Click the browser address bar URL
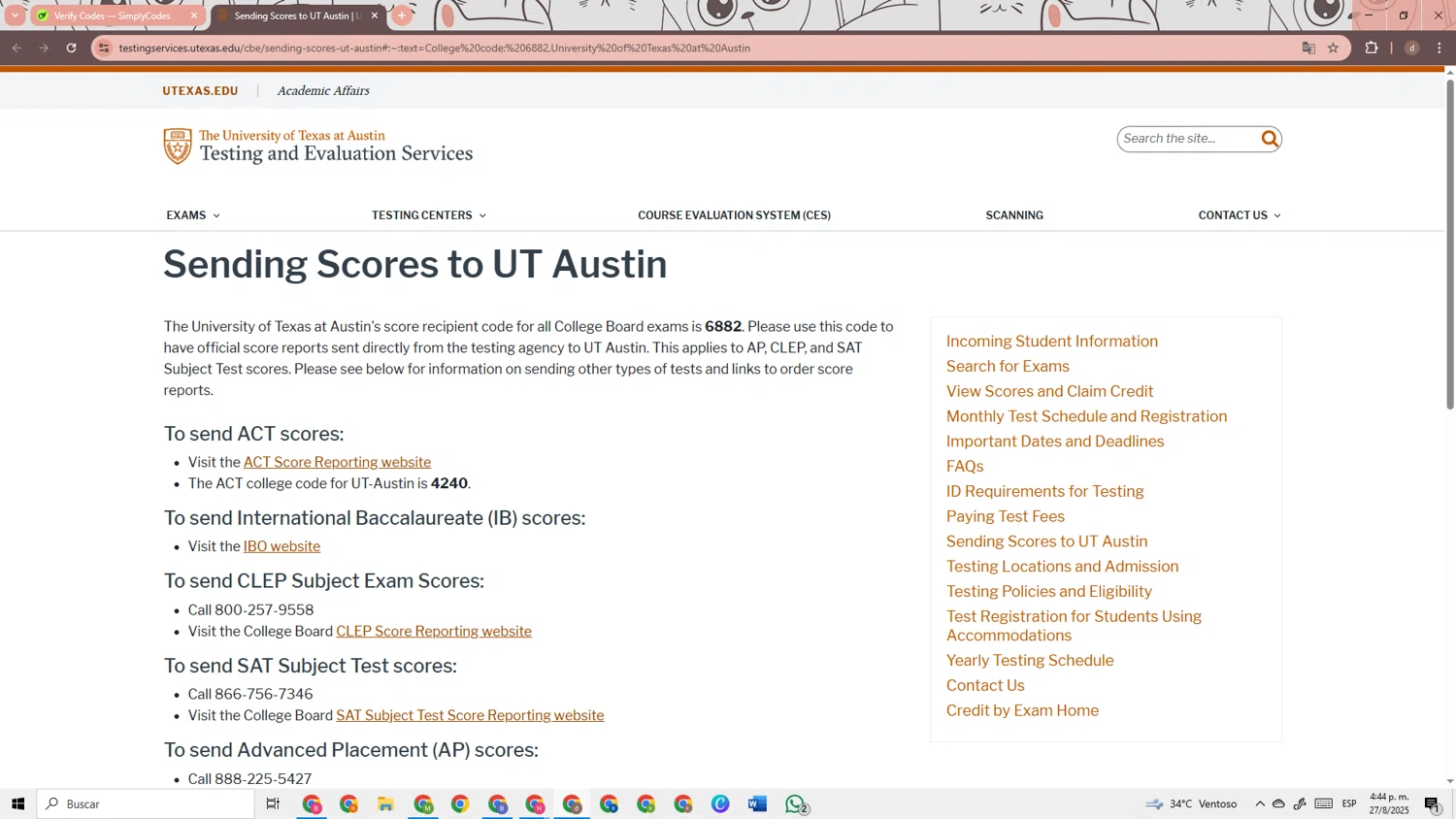The image size is (1456, 819). 434,48
